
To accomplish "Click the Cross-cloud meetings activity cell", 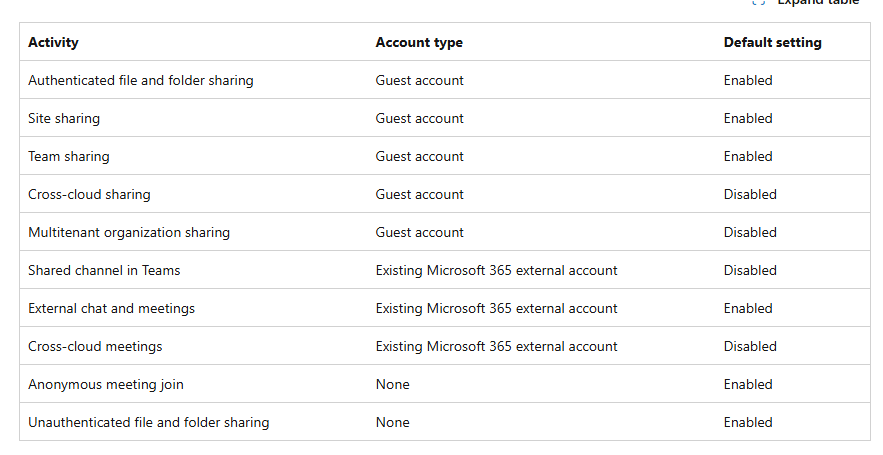I will [x=95, y=346].
